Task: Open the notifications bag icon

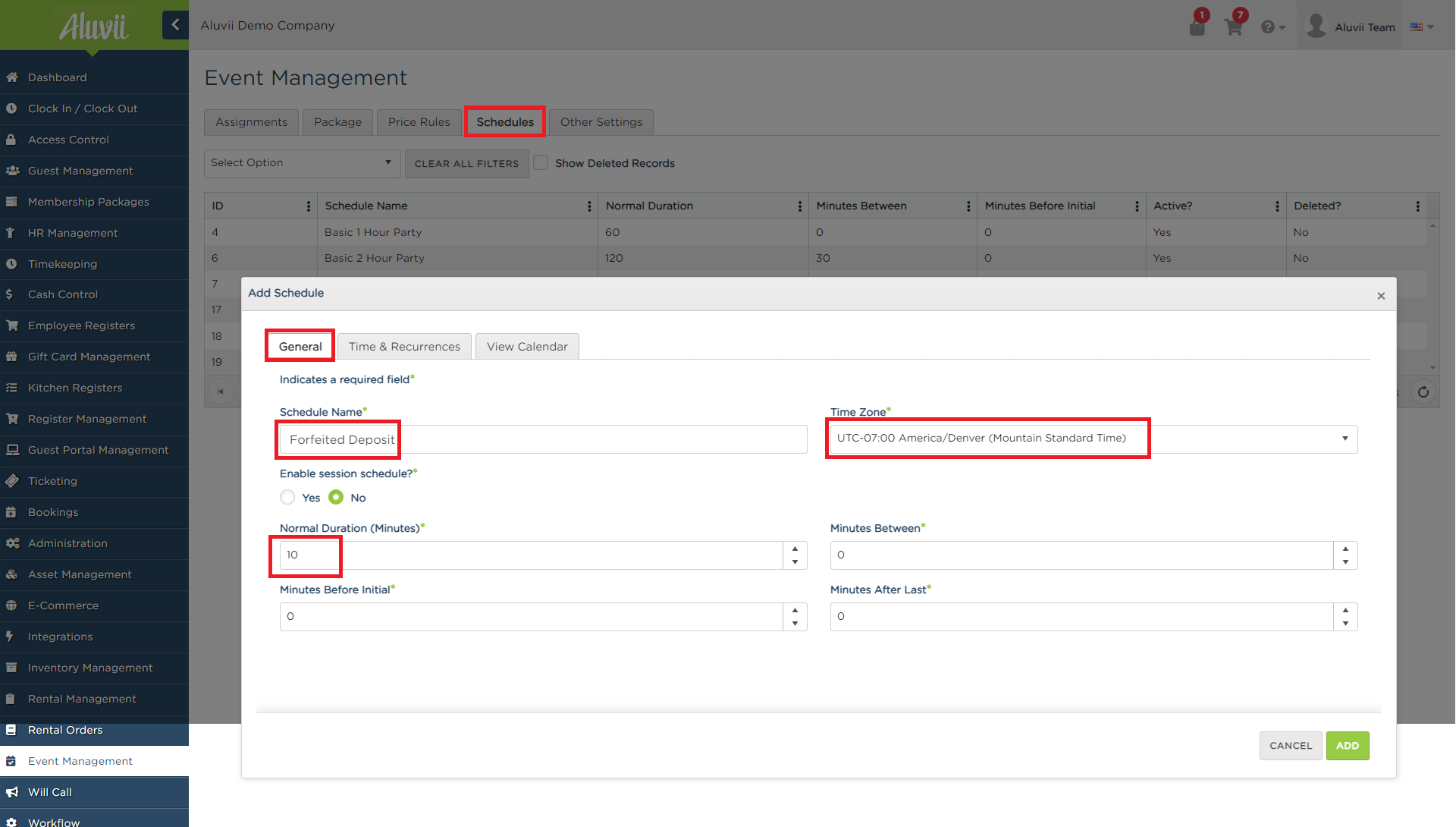Action: pyautogui.click(x=1197, y=27)
